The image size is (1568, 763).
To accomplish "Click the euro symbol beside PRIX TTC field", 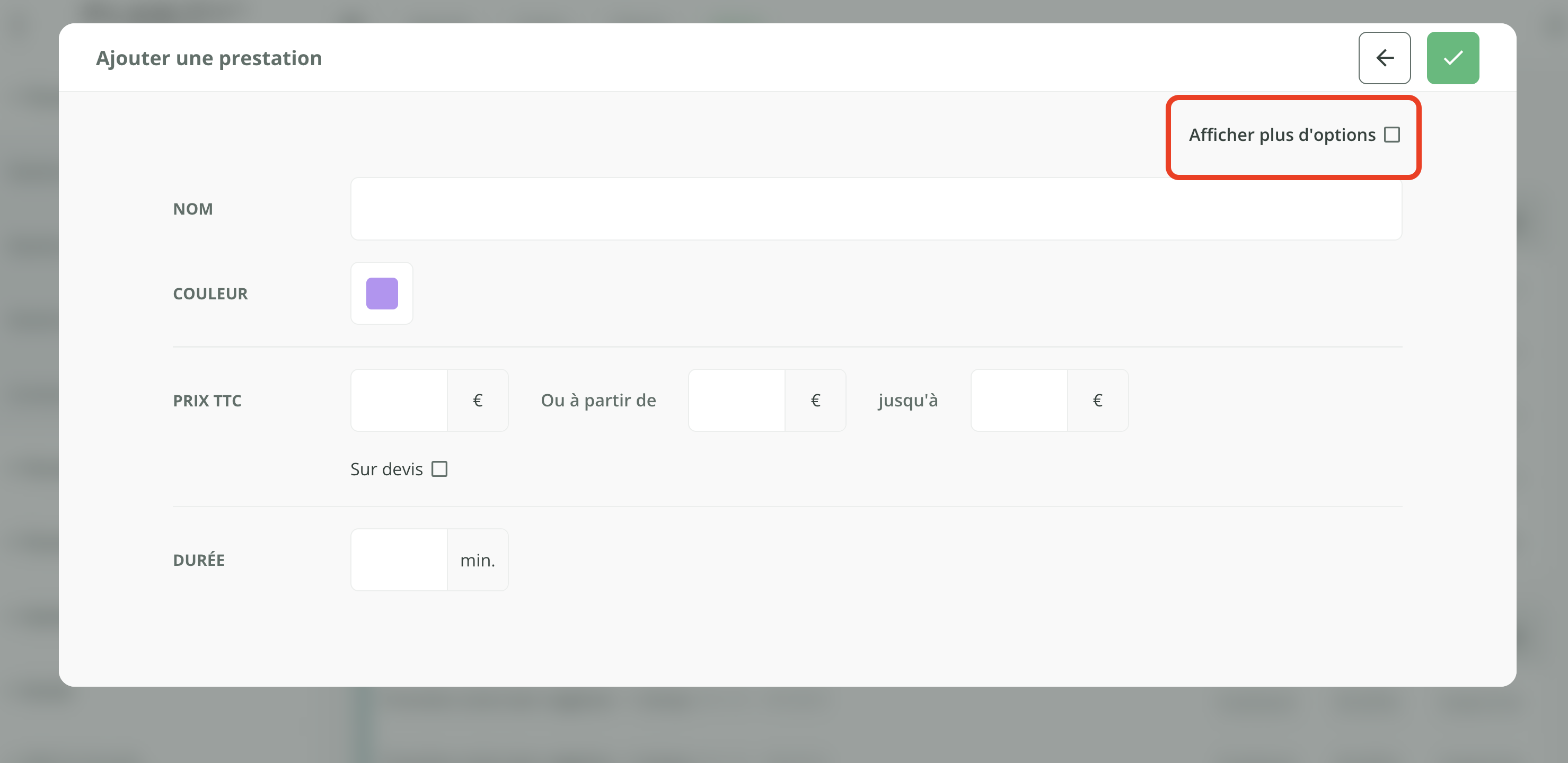I will [478, 401].
